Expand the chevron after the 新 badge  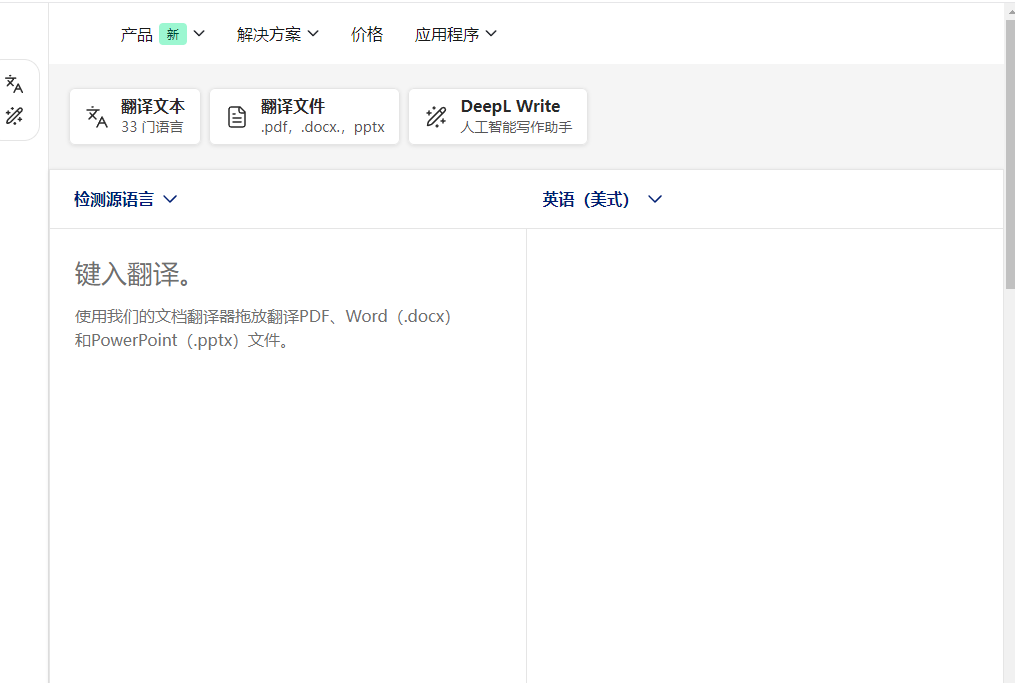tap(199, 34)
